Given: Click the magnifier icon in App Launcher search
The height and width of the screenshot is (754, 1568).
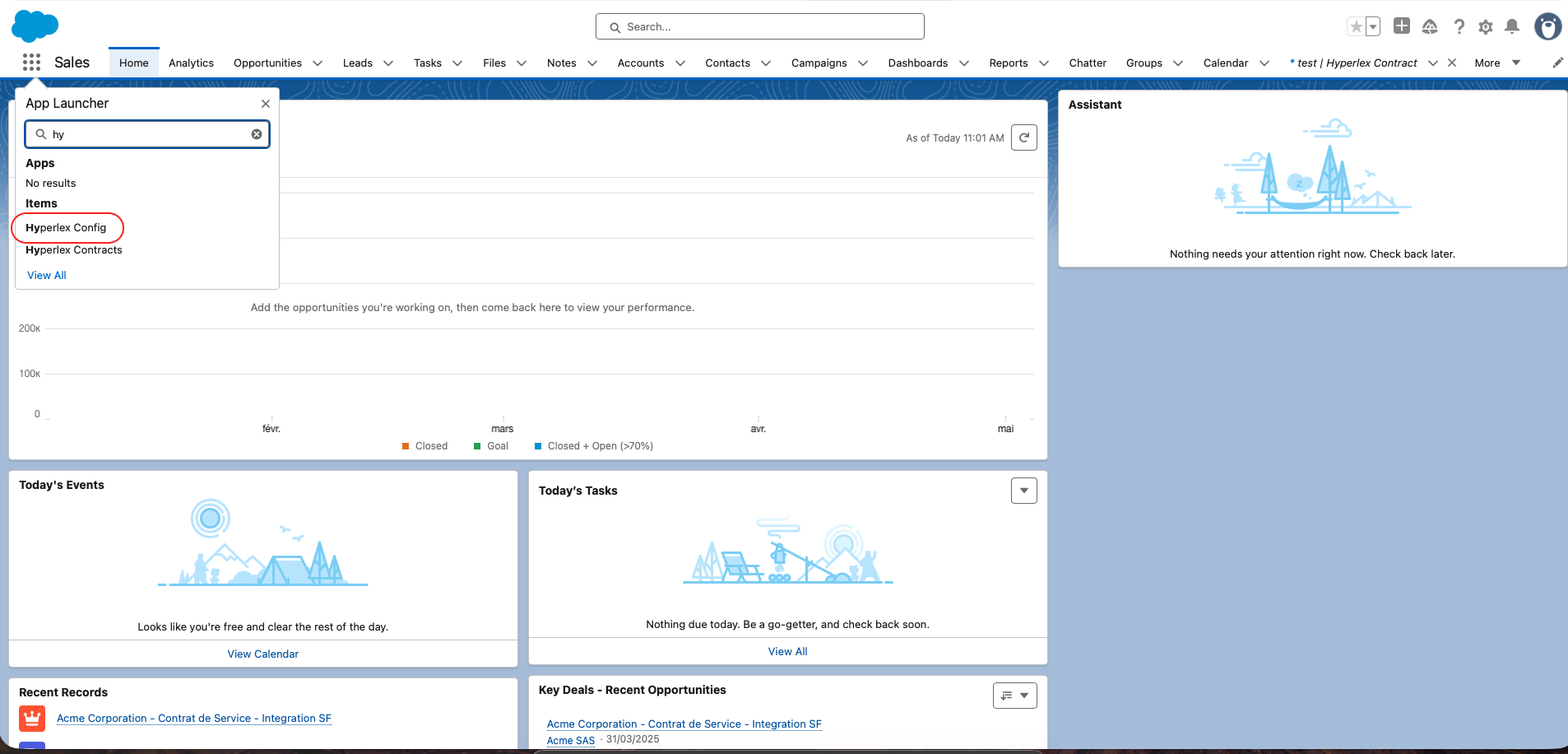Looking at the screenshot, I should [x=40, y=134].
